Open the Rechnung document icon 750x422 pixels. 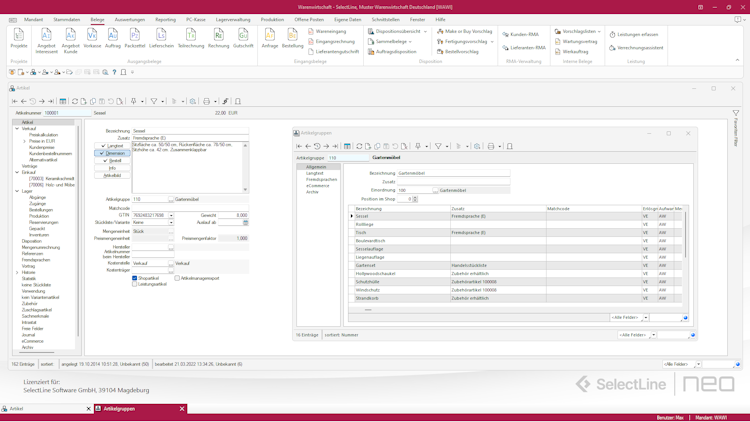(219, 38)
